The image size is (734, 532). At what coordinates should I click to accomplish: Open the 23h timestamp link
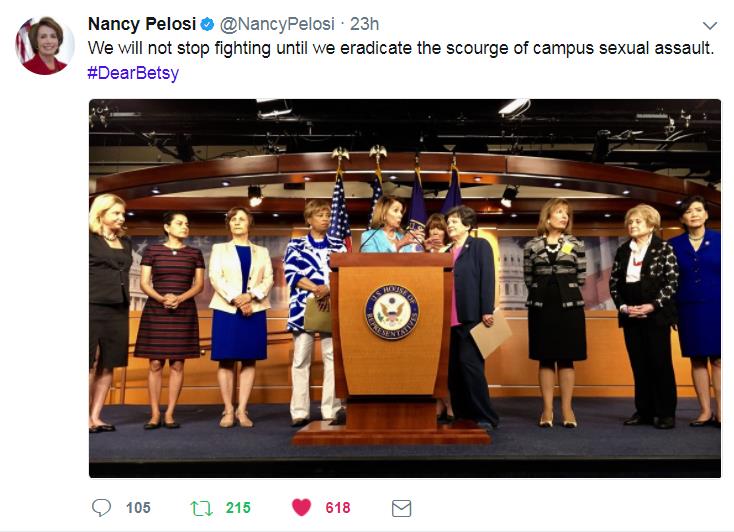[365, 24]
